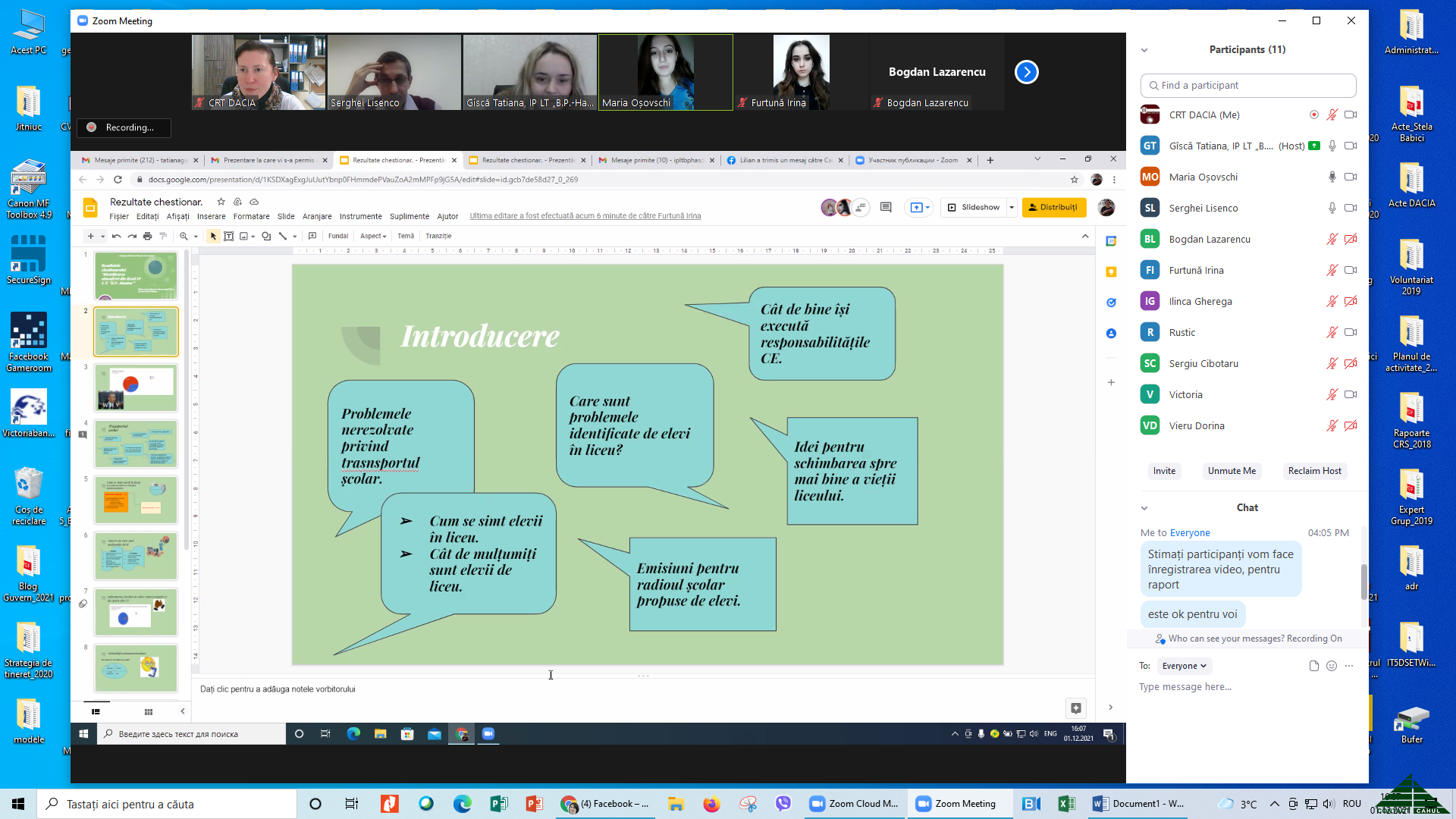Open PowerPoint from the taskbar
1456x819 pixels.
[x=534, y=804]
